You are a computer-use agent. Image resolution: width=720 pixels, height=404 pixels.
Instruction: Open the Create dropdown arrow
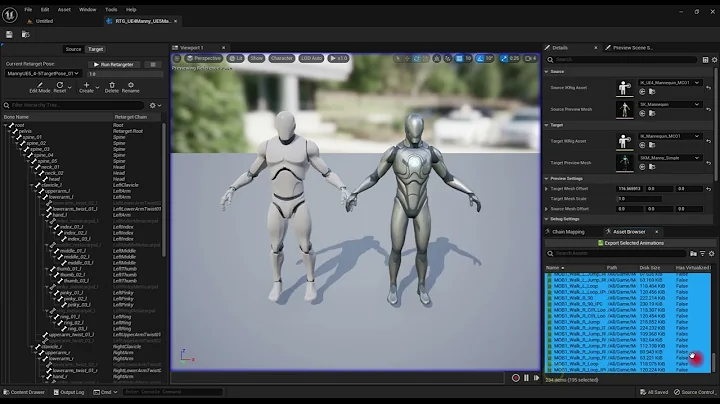point(97,87)
